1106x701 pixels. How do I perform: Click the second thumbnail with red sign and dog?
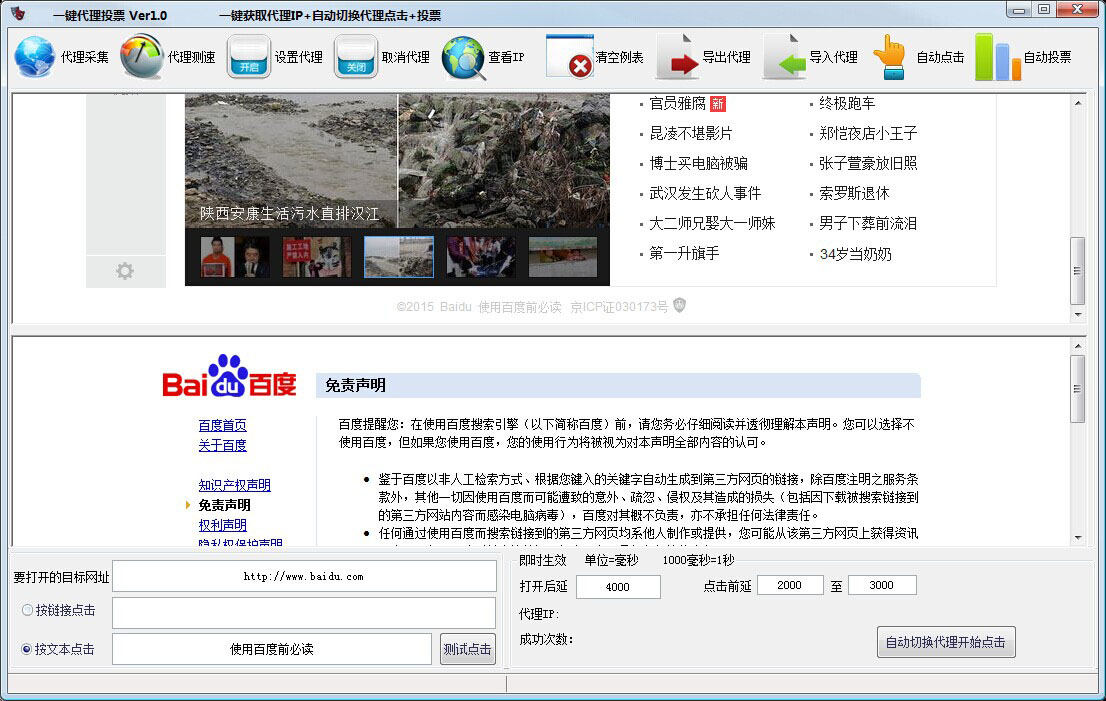pyautogui.click(x=317, y=257)
